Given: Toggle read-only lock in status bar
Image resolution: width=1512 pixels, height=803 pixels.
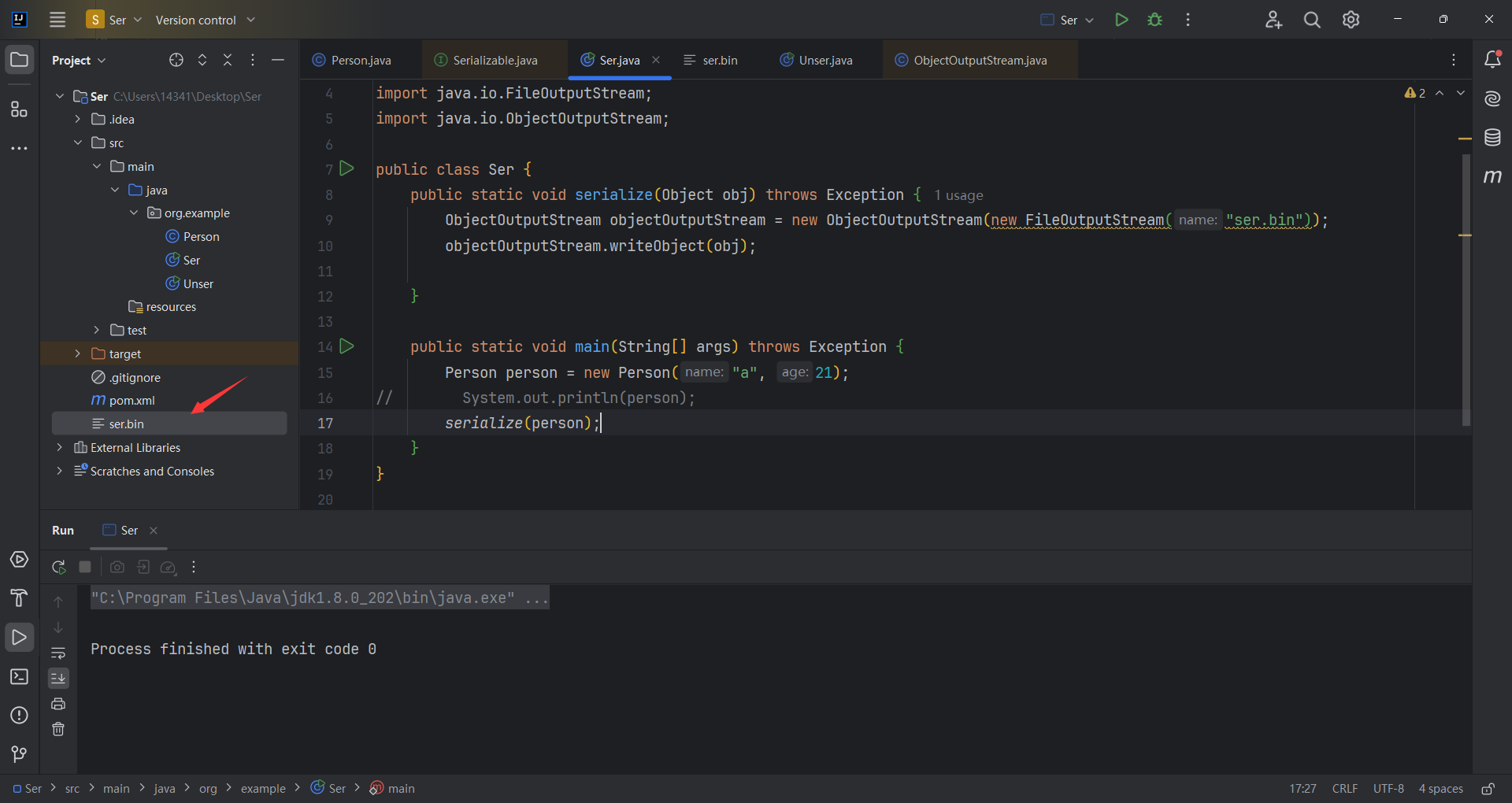Looking at the screenshot, I should tap(1488, 788).
